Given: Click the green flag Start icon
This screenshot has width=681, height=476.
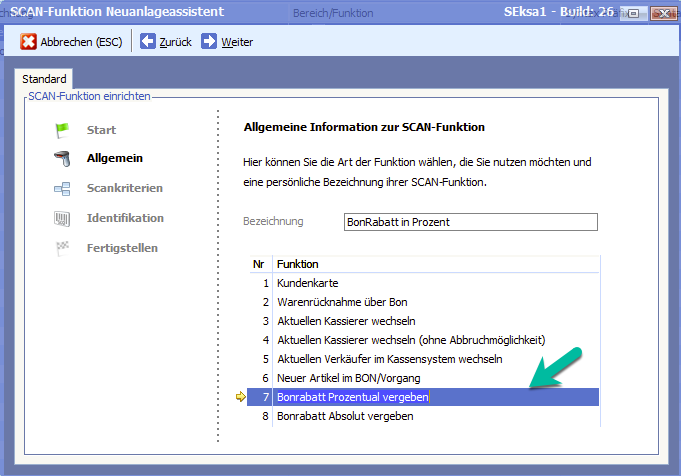Looking at the screenshot, I should [64, 130].
